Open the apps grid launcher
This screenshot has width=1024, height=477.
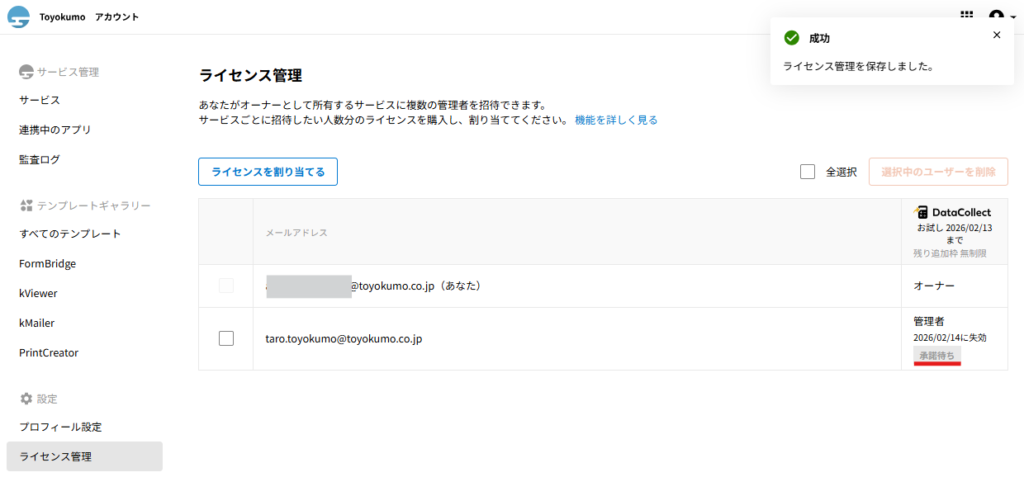pyautogui.click(x=966, y=16)
